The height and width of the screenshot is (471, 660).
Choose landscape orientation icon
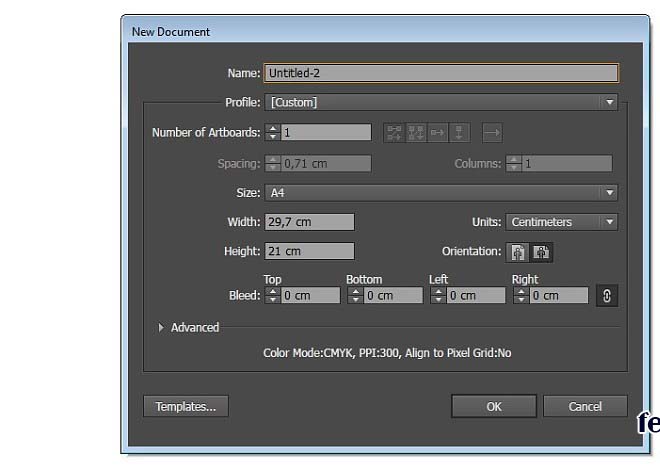click(541, 252)
